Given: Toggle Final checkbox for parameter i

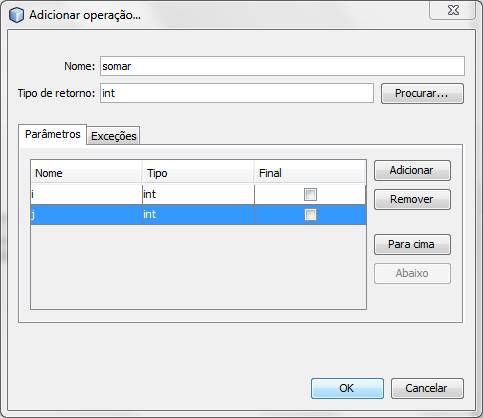Looking at the screenshot, I should coord(310,194).
